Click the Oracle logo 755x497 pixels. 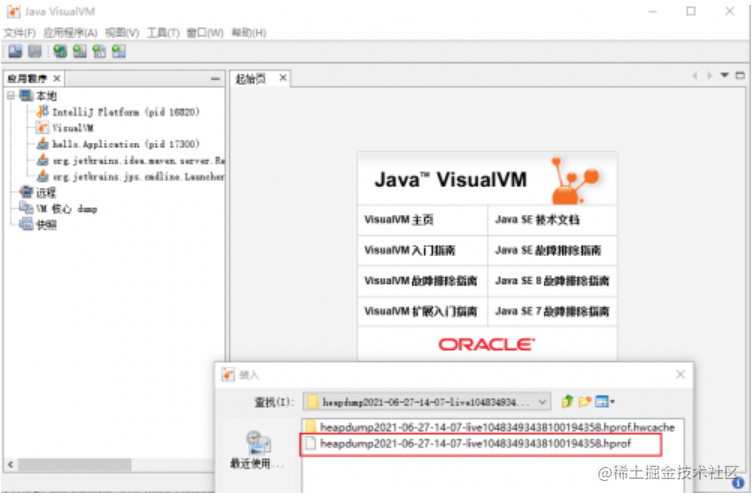pyautogui.click(x=487, y=344)
